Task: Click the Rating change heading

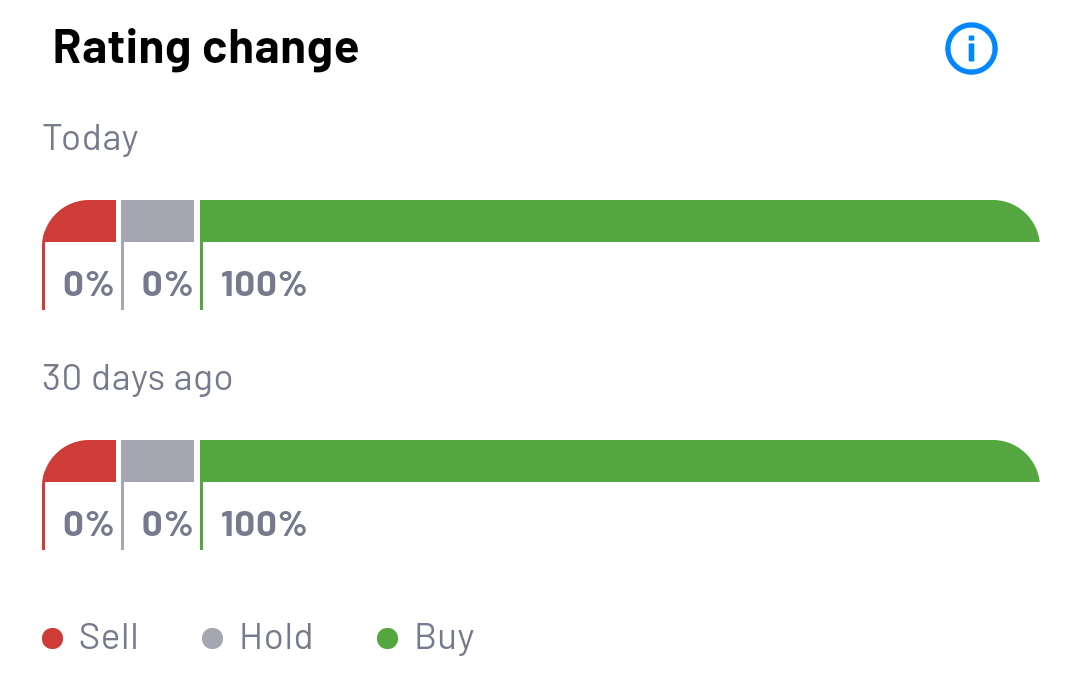Action: pos(205,47)
